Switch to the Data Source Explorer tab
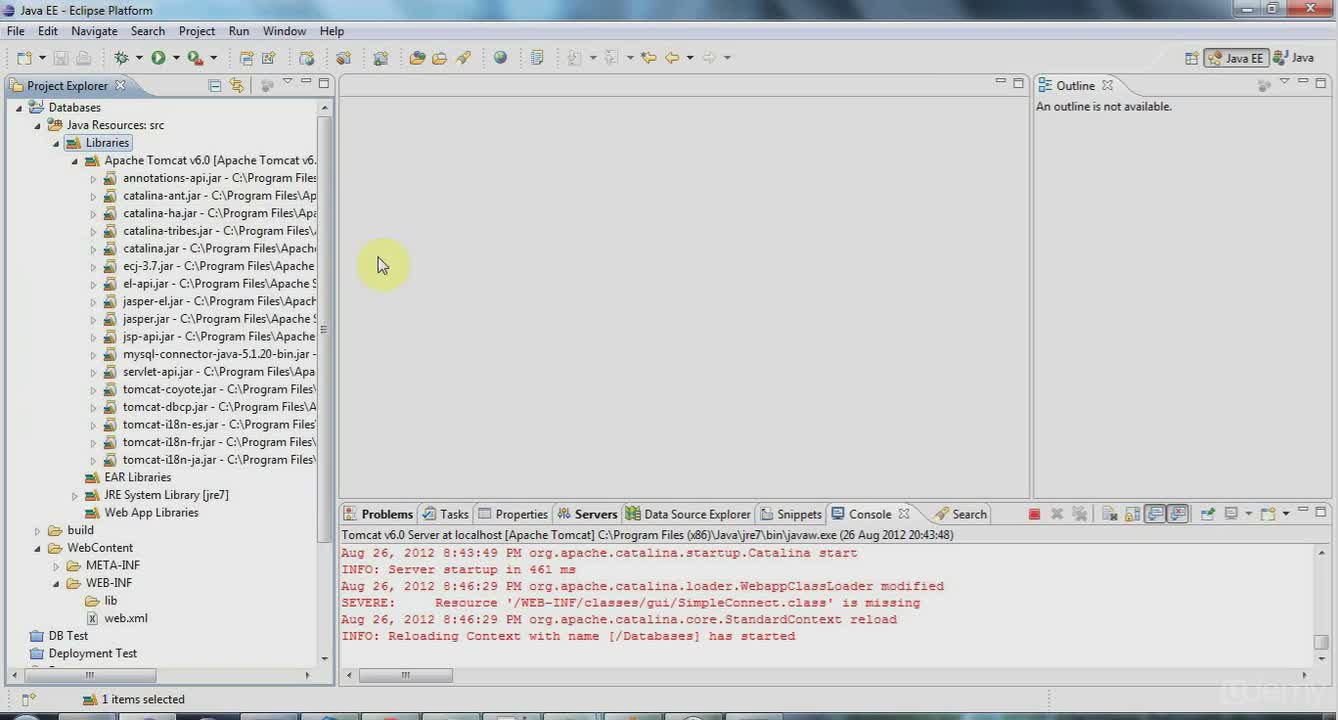 click(x=688, y=514)
